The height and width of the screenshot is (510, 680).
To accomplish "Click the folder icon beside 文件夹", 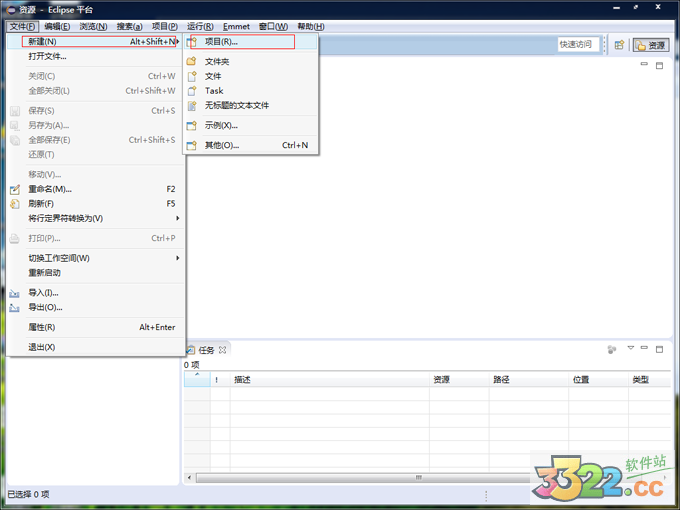I will pyautogui.click(x=192, y=62).
